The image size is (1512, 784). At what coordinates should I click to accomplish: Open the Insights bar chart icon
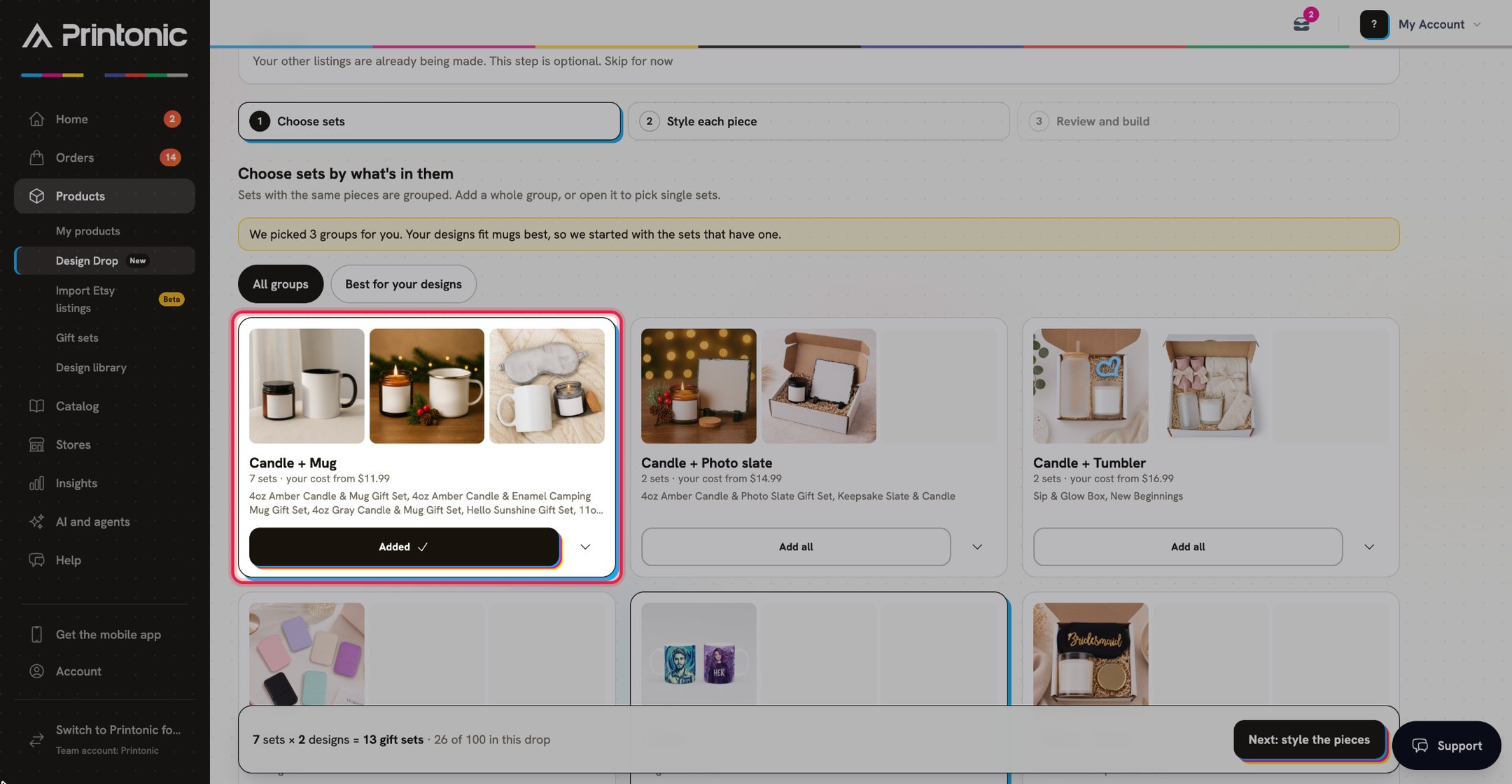click(x=37, y=483)
